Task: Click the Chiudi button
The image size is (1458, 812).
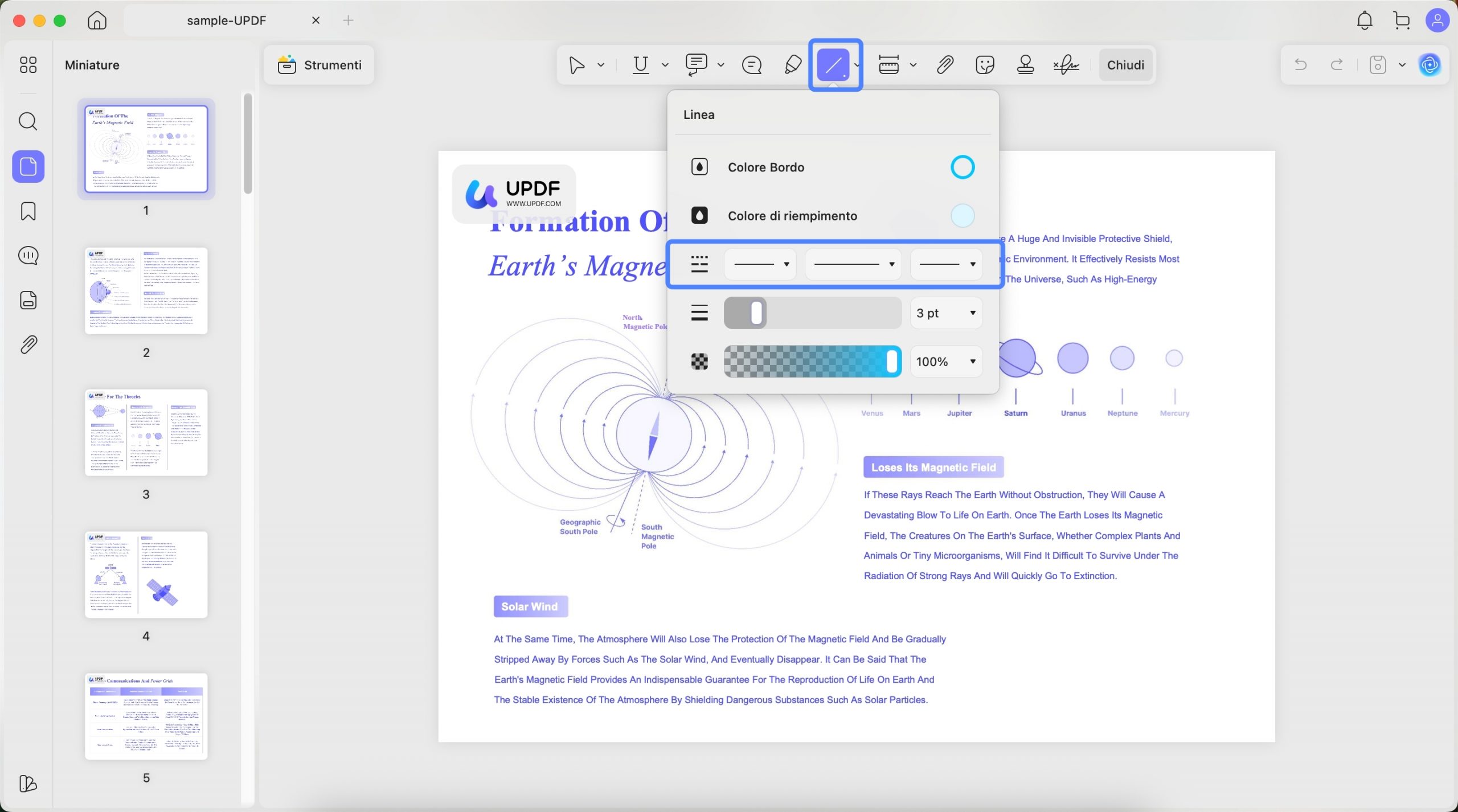Action: [1125, 65]
